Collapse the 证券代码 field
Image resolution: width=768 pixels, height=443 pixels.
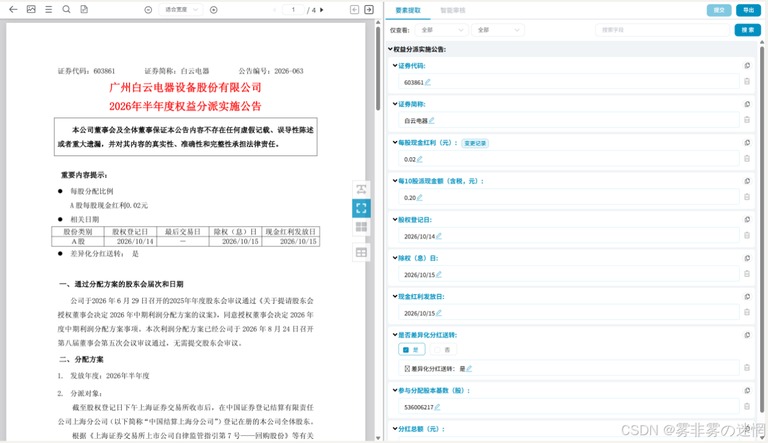(395, 66)
